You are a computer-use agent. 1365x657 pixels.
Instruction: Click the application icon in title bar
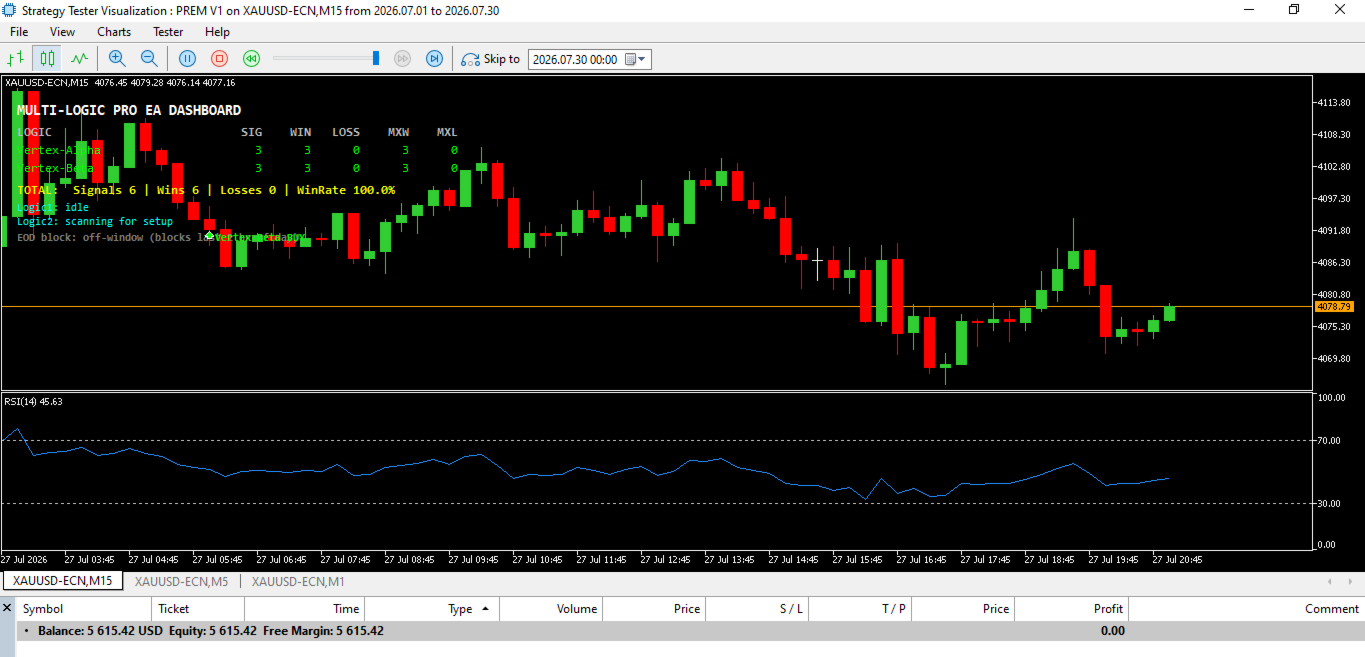(10, 10)
